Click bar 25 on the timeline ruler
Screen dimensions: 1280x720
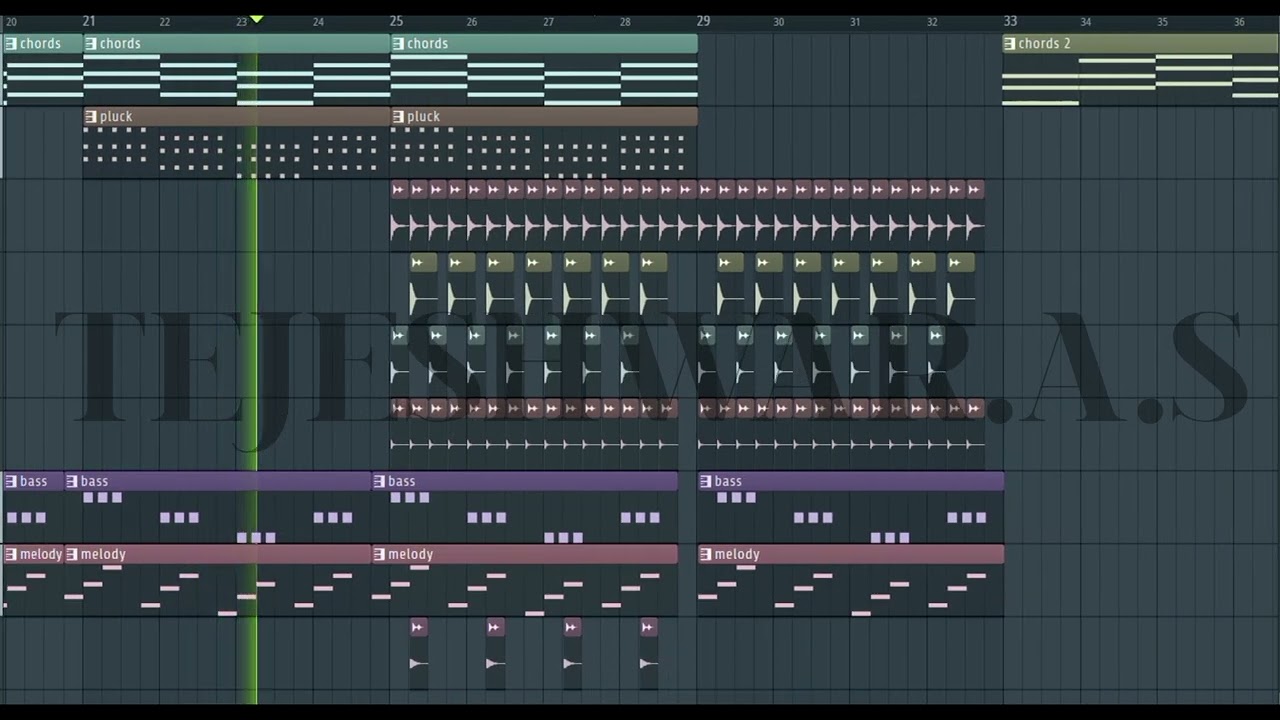click(396, 21)
